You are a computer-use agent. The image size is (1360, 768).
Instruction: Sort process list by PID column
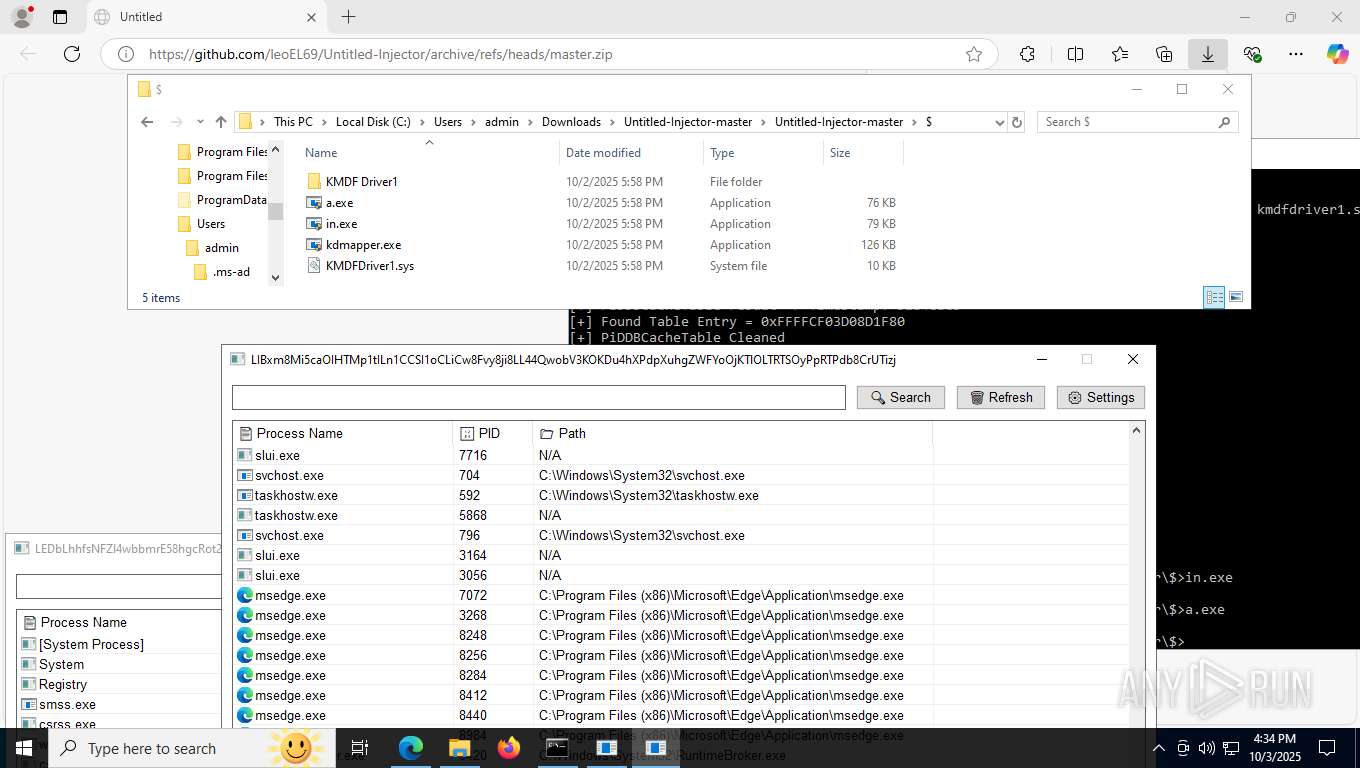click(492, 433)
